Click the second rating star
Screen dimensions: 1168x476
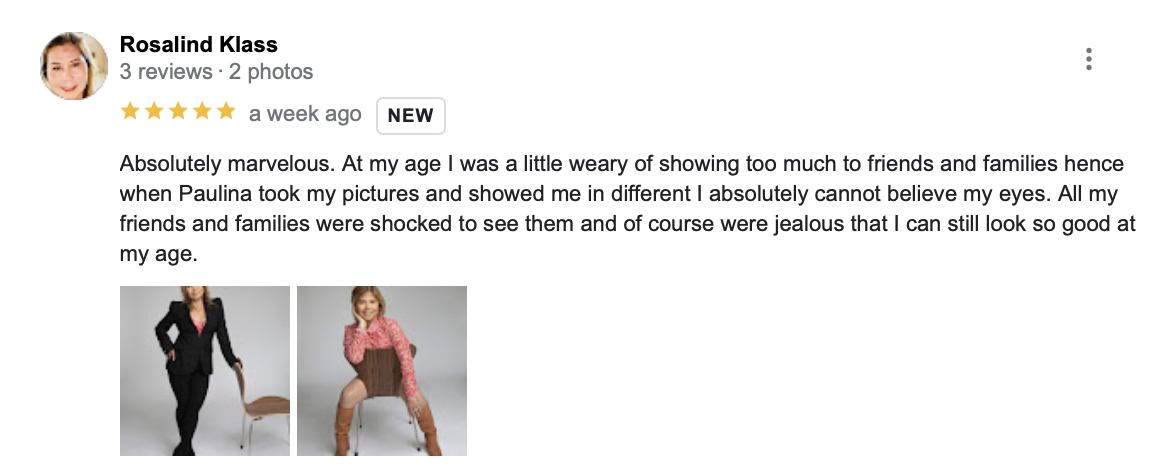[x=154, y=112]
